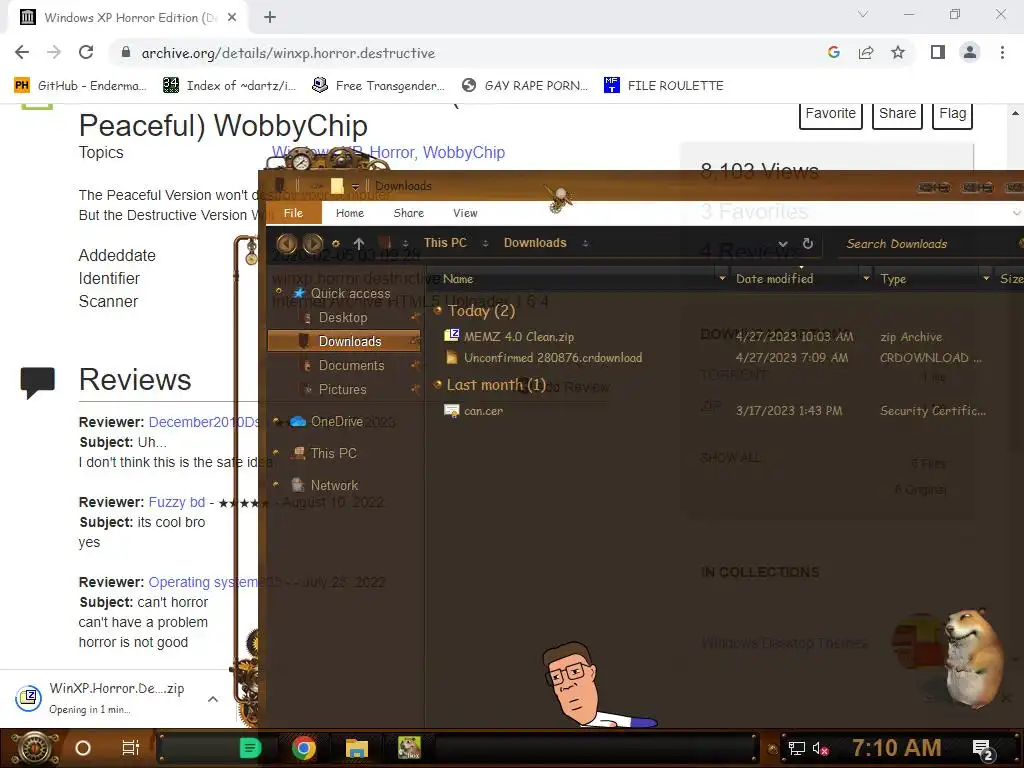Click This PC in breadcrumb path
This screenshot has height=768, width=1024.
tap(445, 243)
